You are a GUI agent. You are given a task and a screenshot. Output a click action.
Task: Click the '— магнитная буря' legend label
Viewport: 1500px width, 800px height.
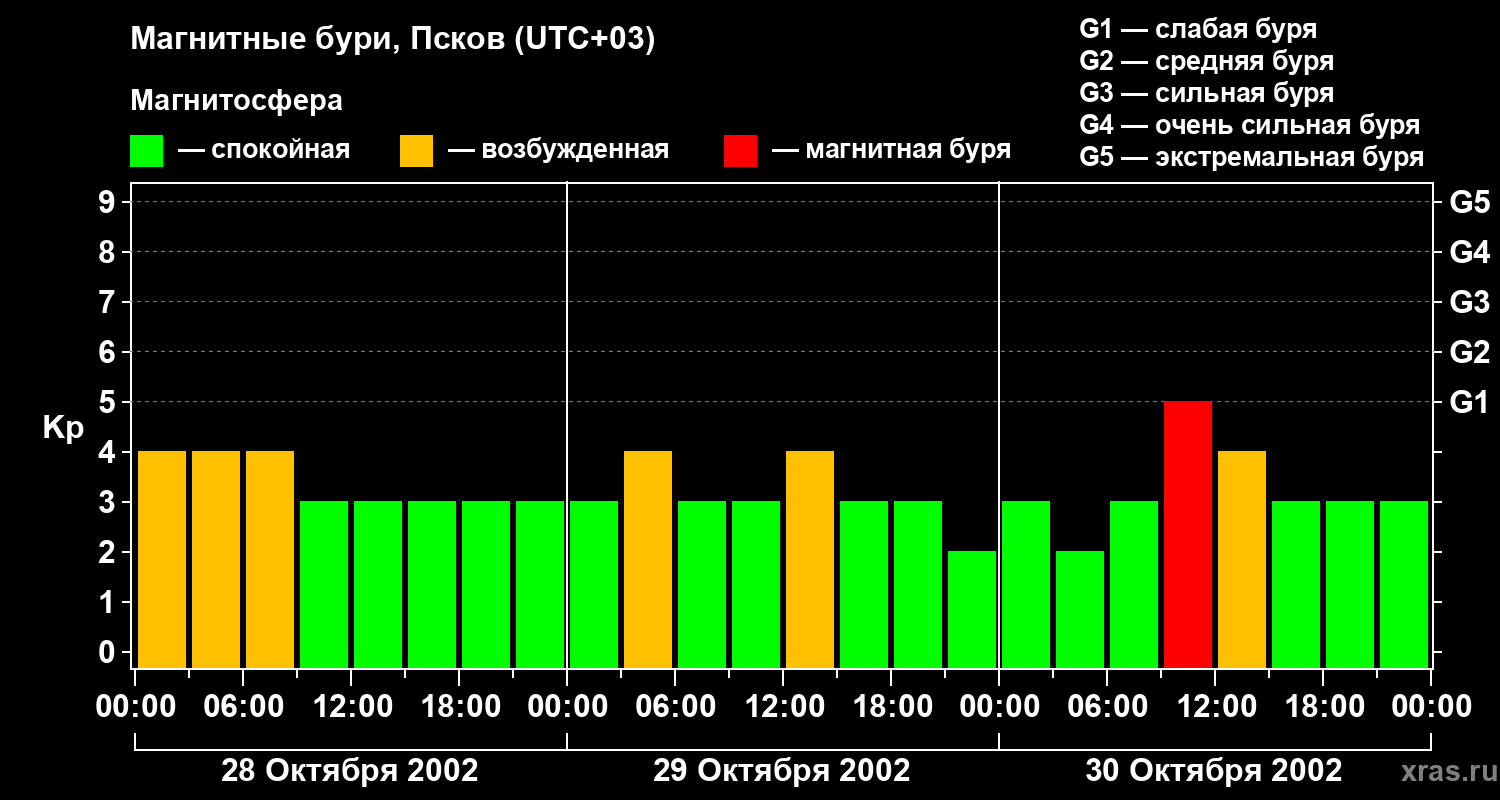[x=892, y=150]
